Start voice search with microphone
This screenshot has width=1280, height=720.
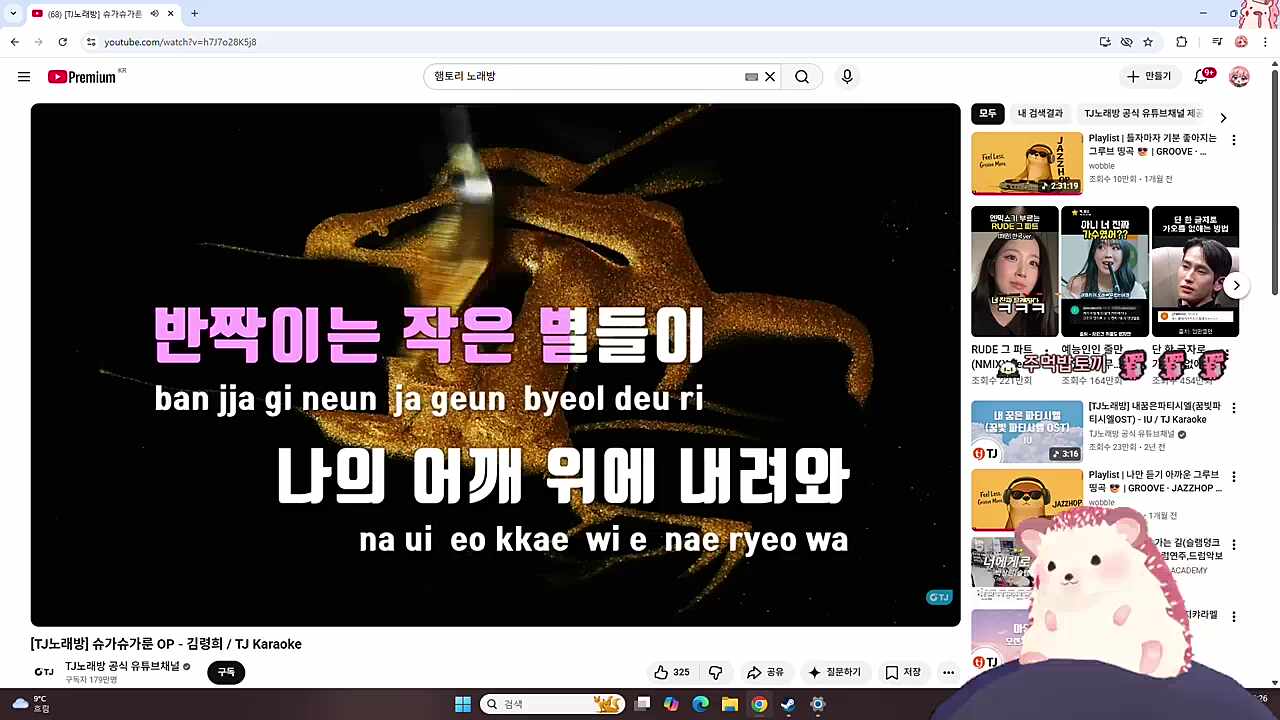click(x=847, y=77)
